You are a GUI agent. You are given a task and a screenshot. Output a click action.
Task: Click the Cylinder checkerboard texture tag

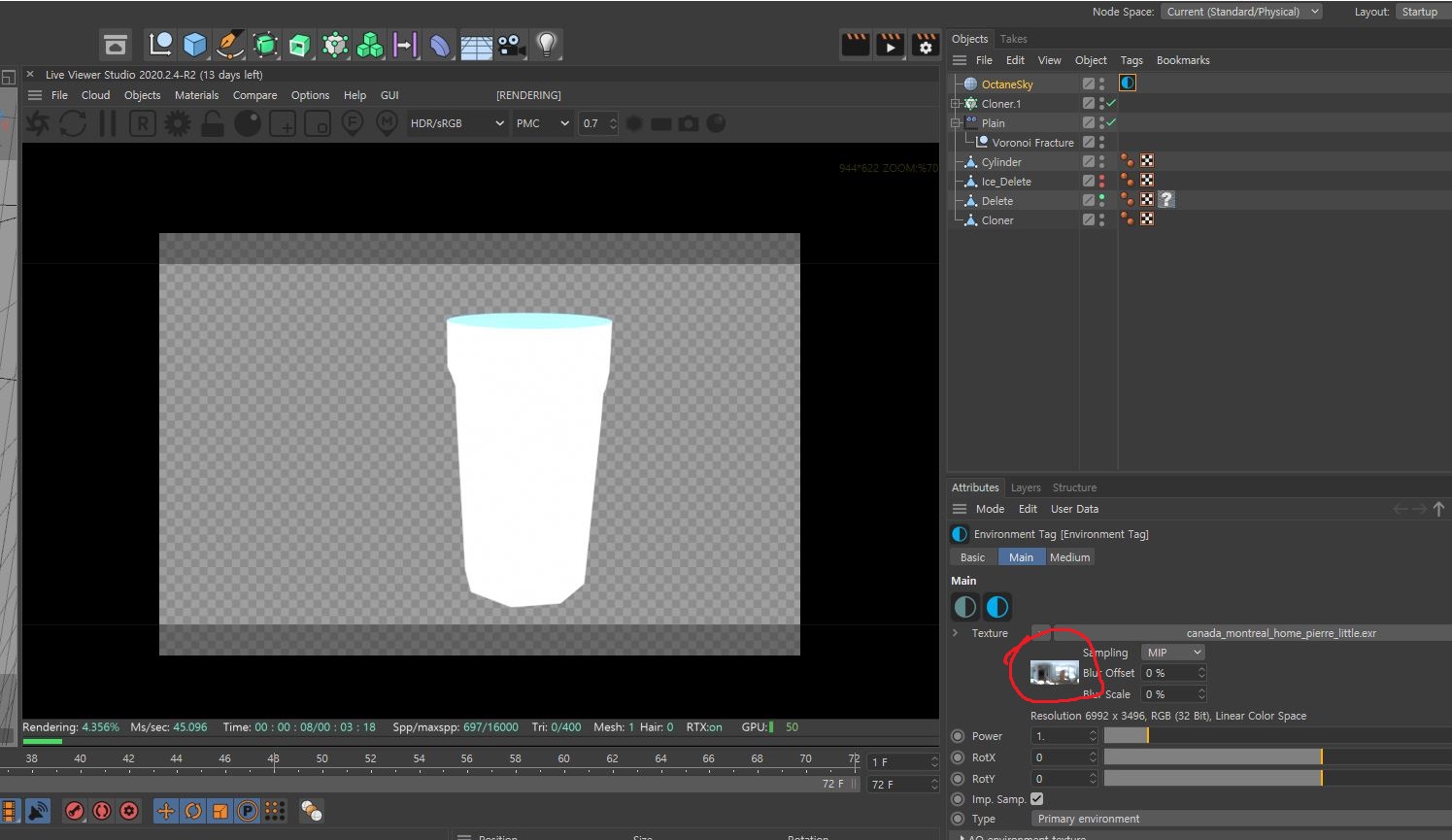pos(1147,161)
